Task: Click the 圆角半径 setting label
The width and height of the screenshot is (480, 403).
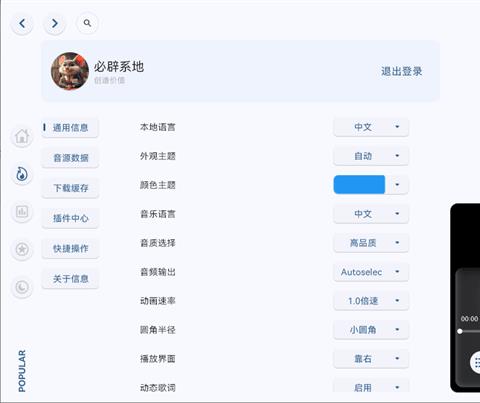Action: (x=158, y=330)
